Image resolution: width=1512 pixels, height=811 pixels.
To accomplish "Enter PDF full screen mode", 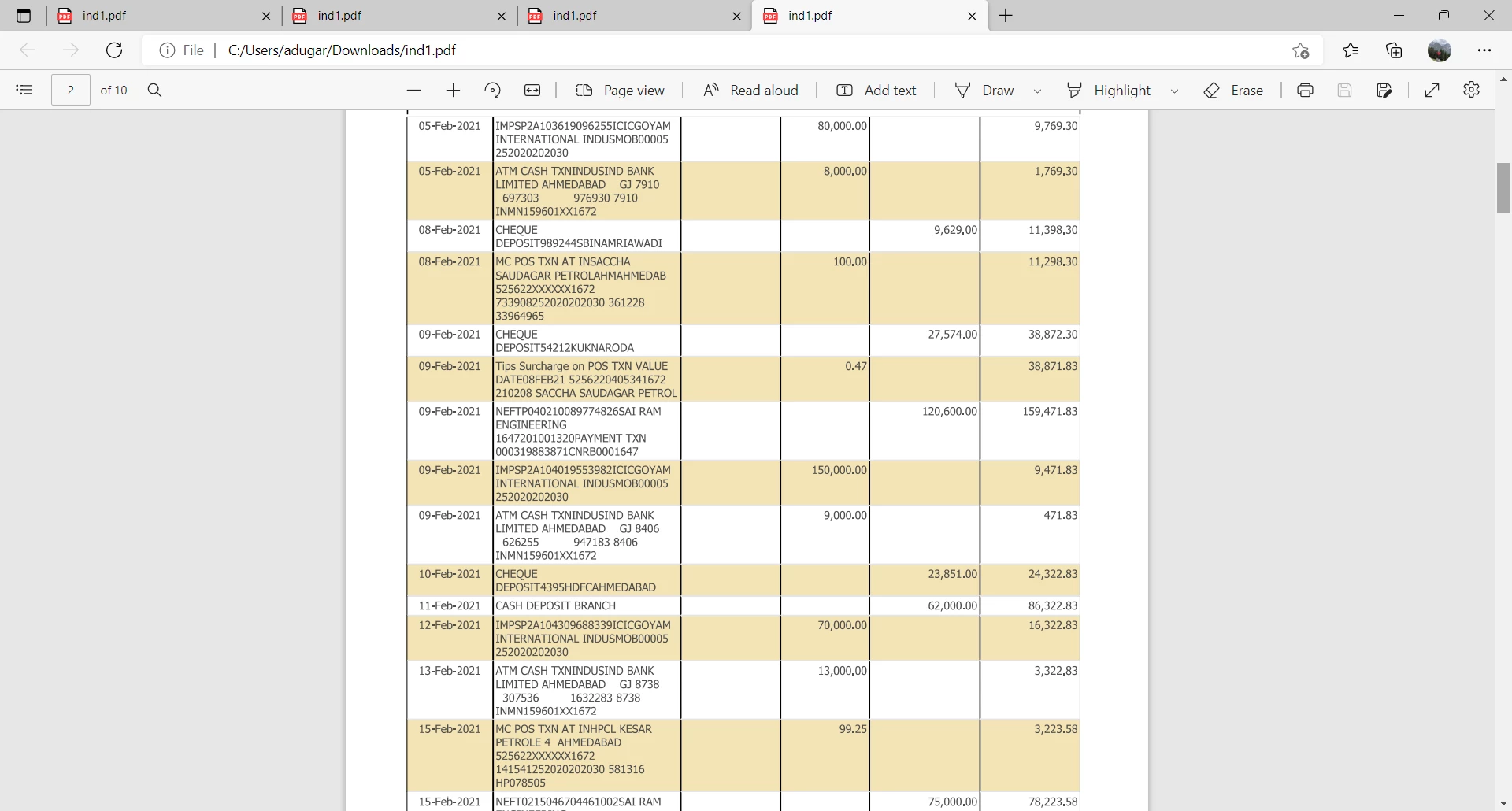I will point(1432,91).
